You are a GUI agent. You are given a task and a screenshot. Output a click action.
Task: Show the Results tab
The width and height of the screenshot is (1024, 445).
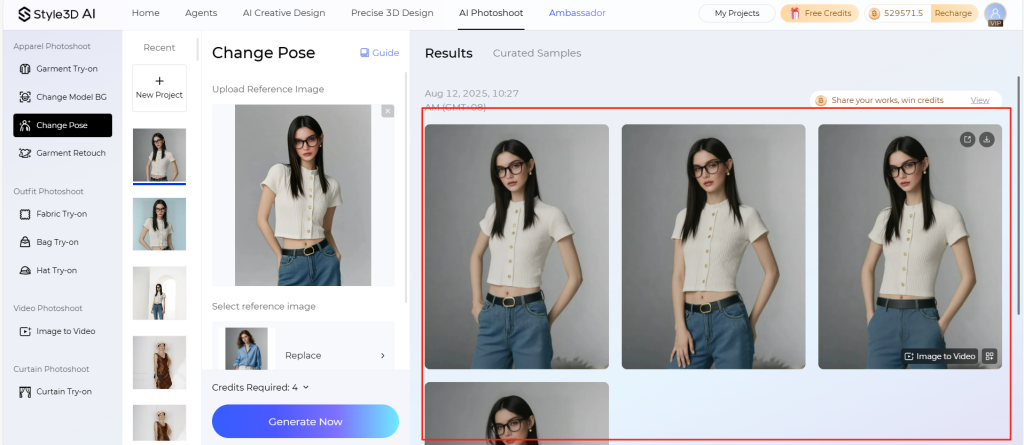[449, 54]
